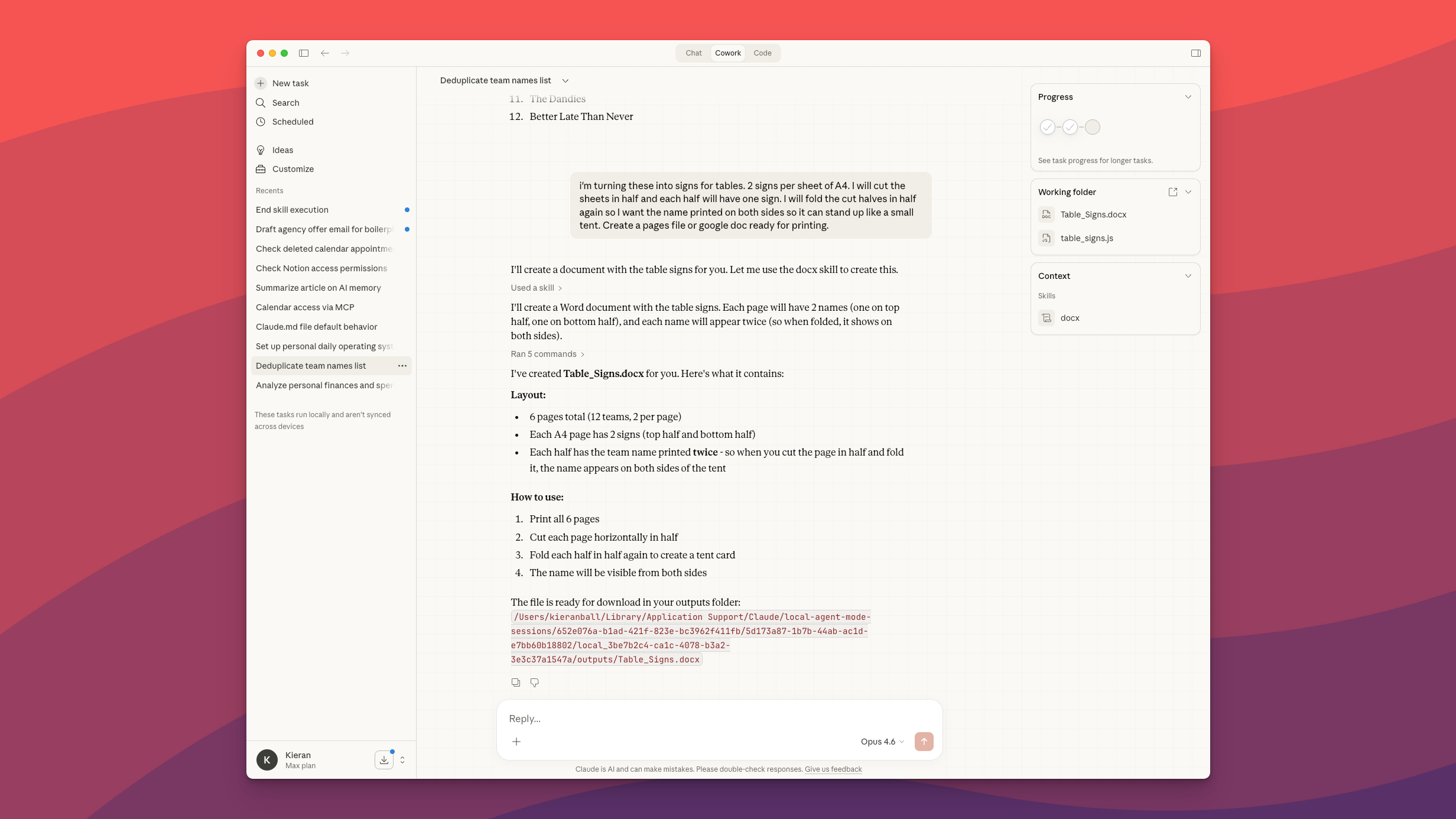
Task: Toggle the left sidebar icon
Action: 304,53
